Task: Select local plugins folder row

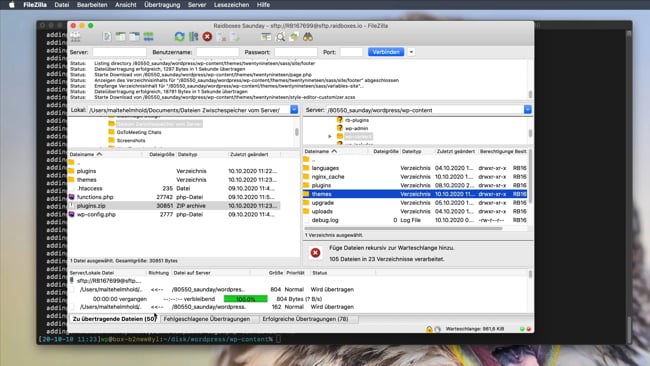Action: (x=174, y=171)
